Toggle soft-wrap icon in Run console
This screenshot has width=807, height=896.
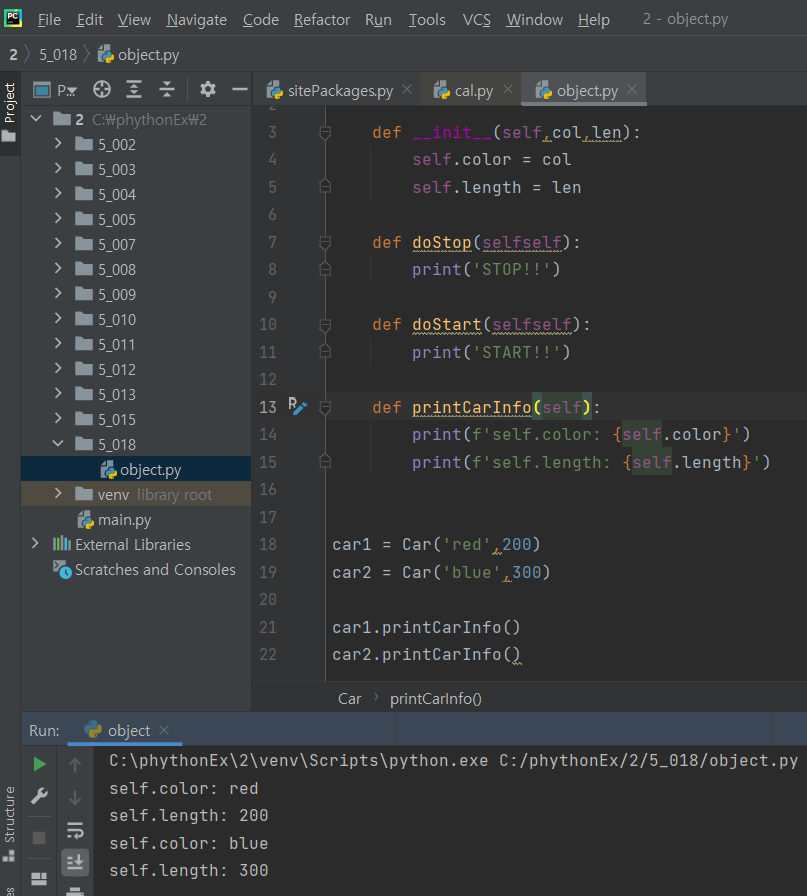point(75,829)
